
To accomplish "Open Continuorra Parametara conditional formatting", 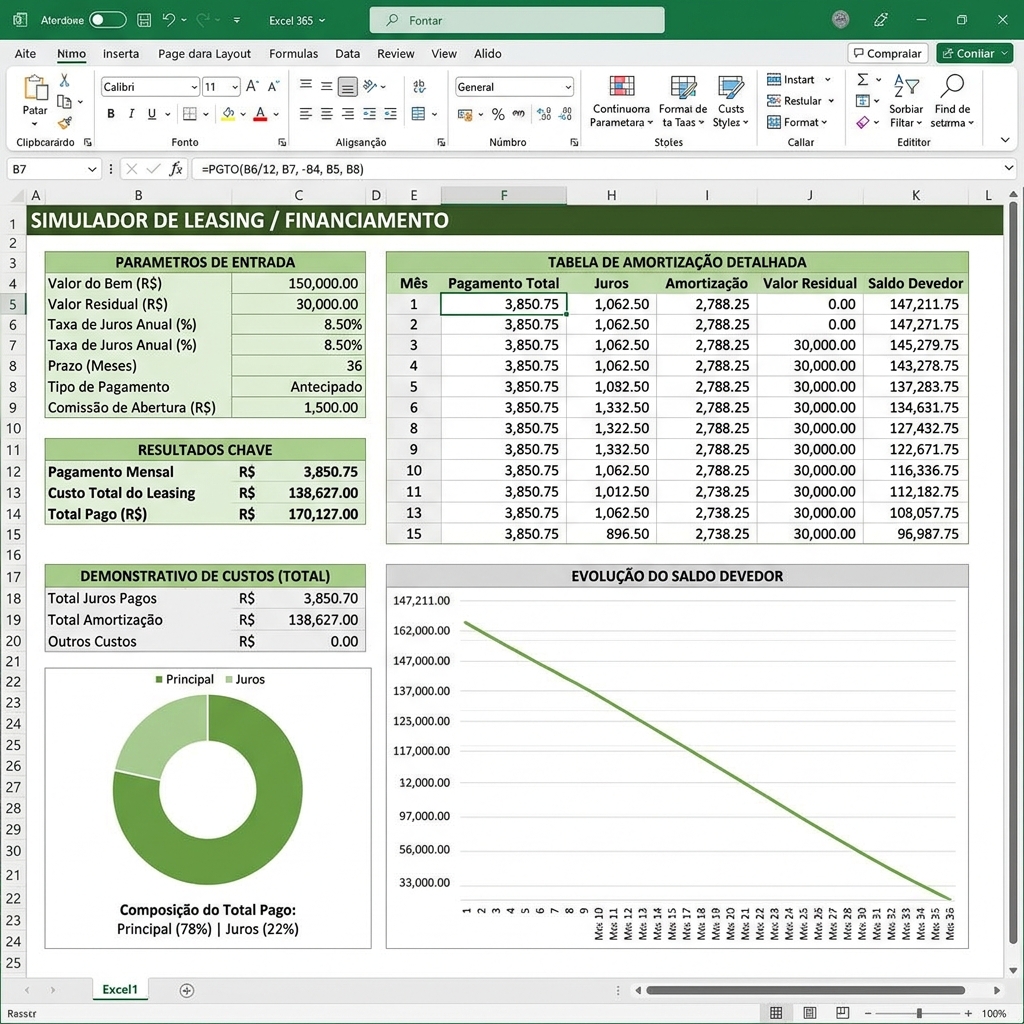I will click(621, 101).
